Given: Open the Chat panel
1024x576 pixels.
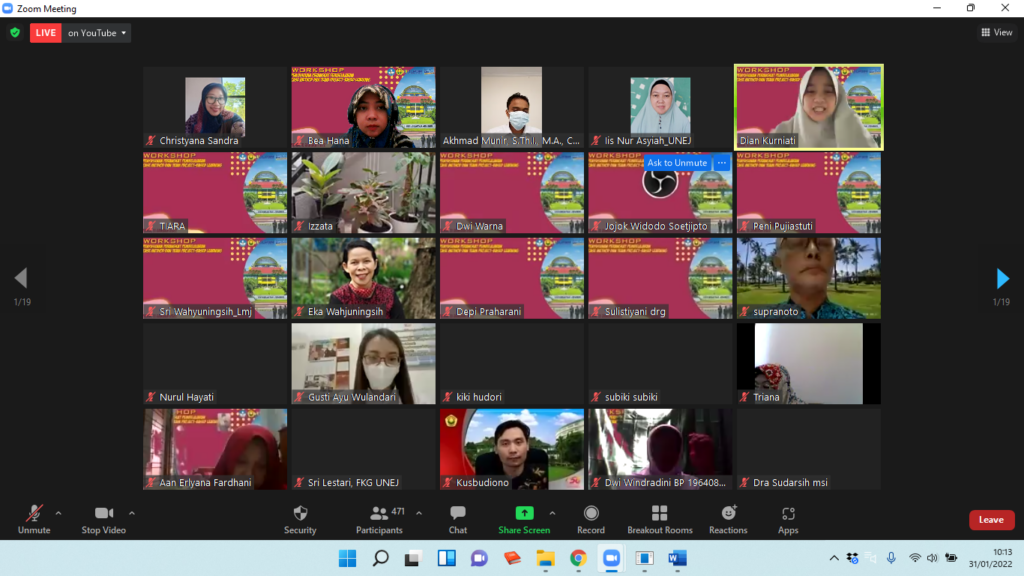Looking at the screenshot, I should [457, 518].
